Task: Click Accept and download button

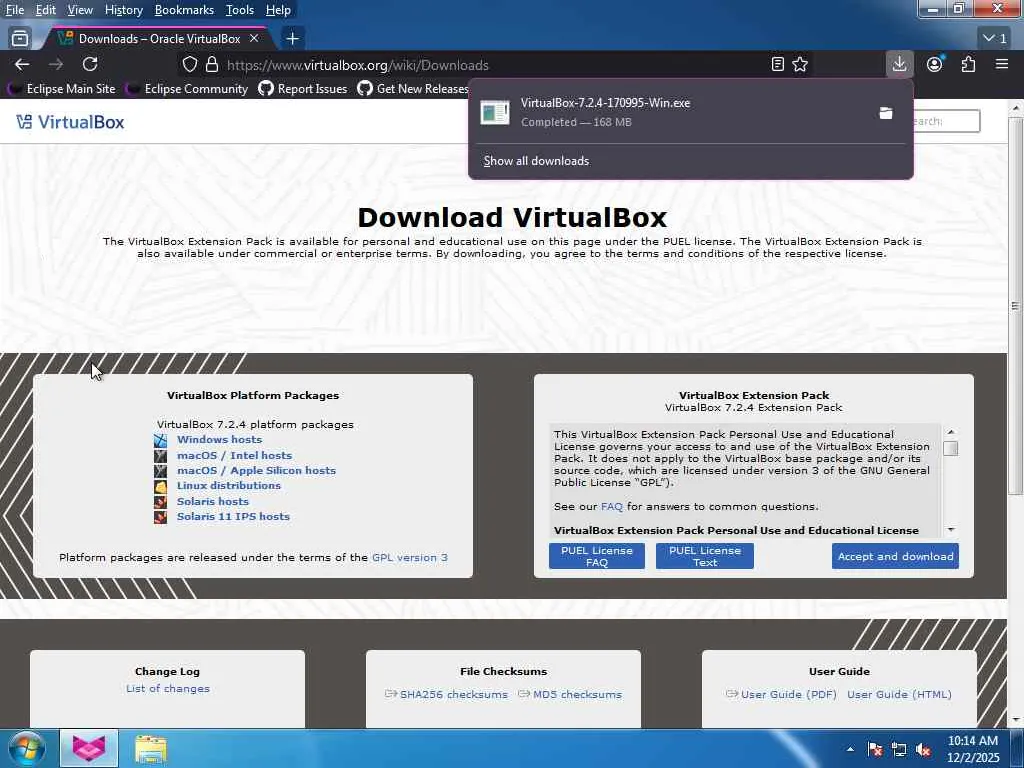Action: coord(895,556)
